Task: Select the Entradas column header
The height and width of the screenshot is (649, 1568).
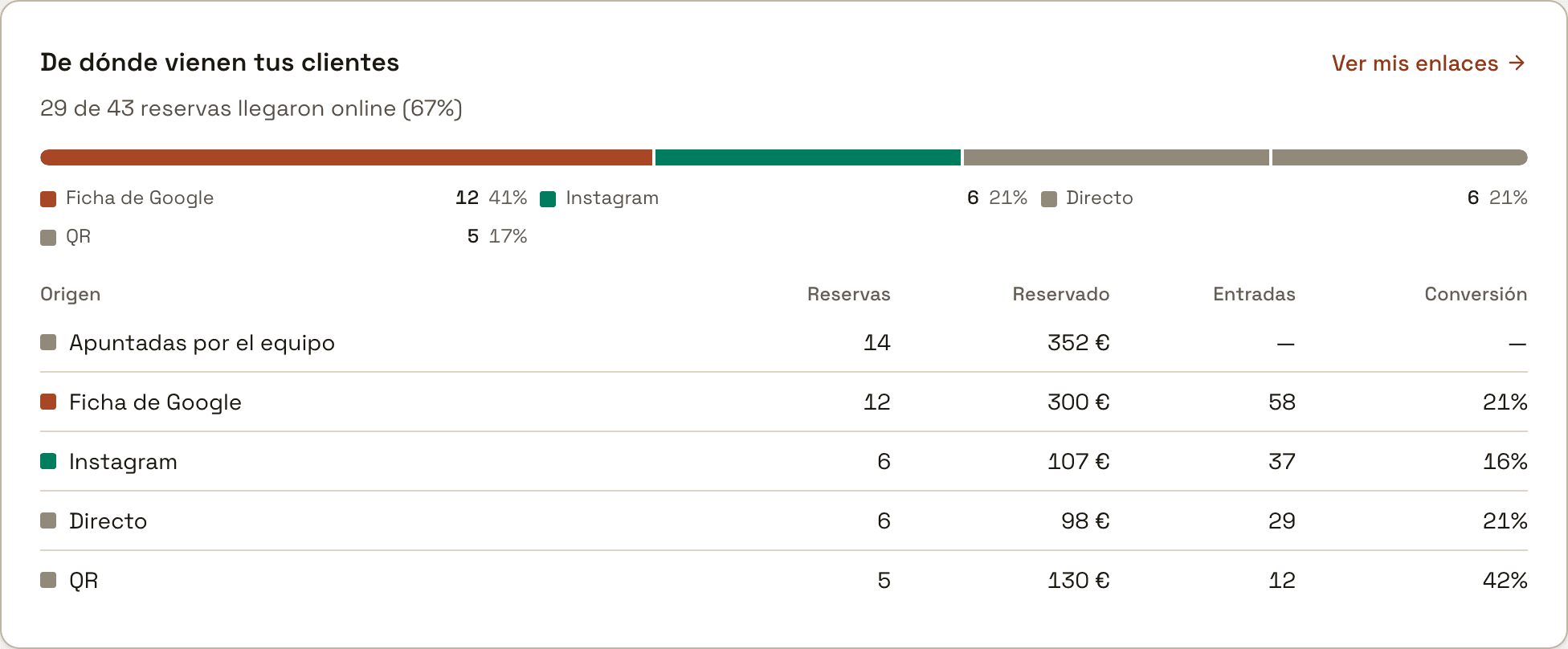Action: pos(1254,294)
